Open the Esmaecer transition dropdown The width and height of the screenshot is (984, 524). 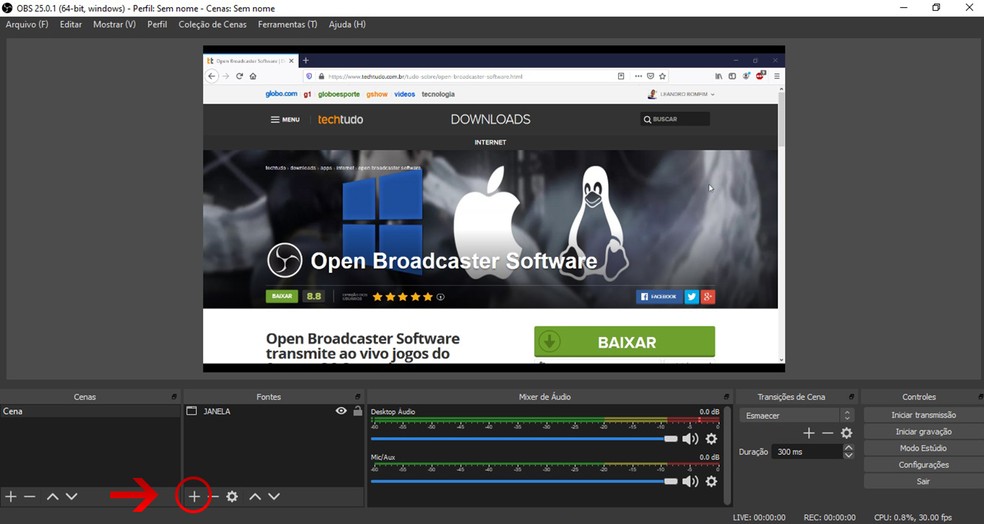point(796,415)
